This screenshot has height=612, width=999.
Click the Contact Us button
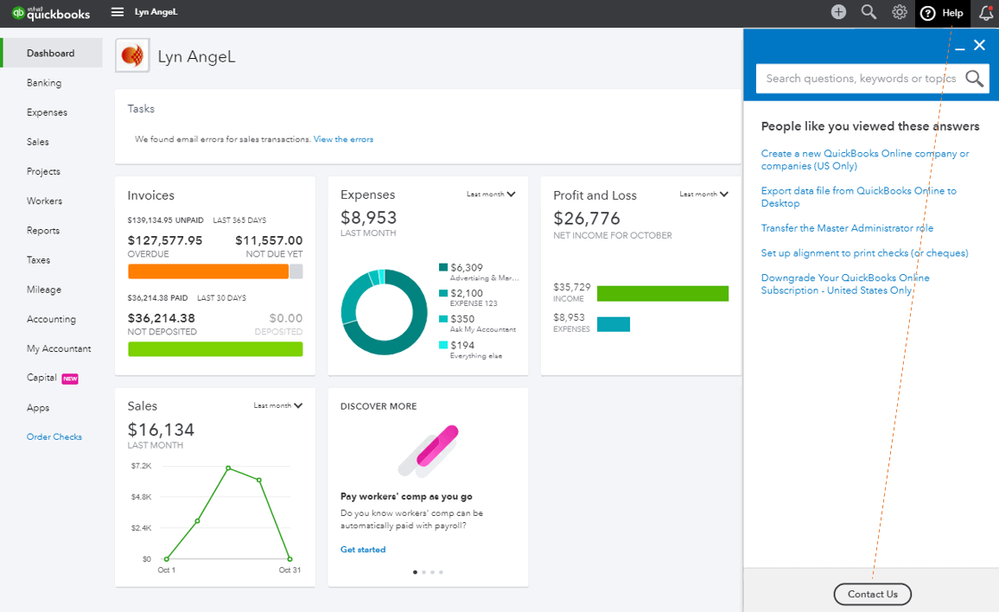pos(872,594)
